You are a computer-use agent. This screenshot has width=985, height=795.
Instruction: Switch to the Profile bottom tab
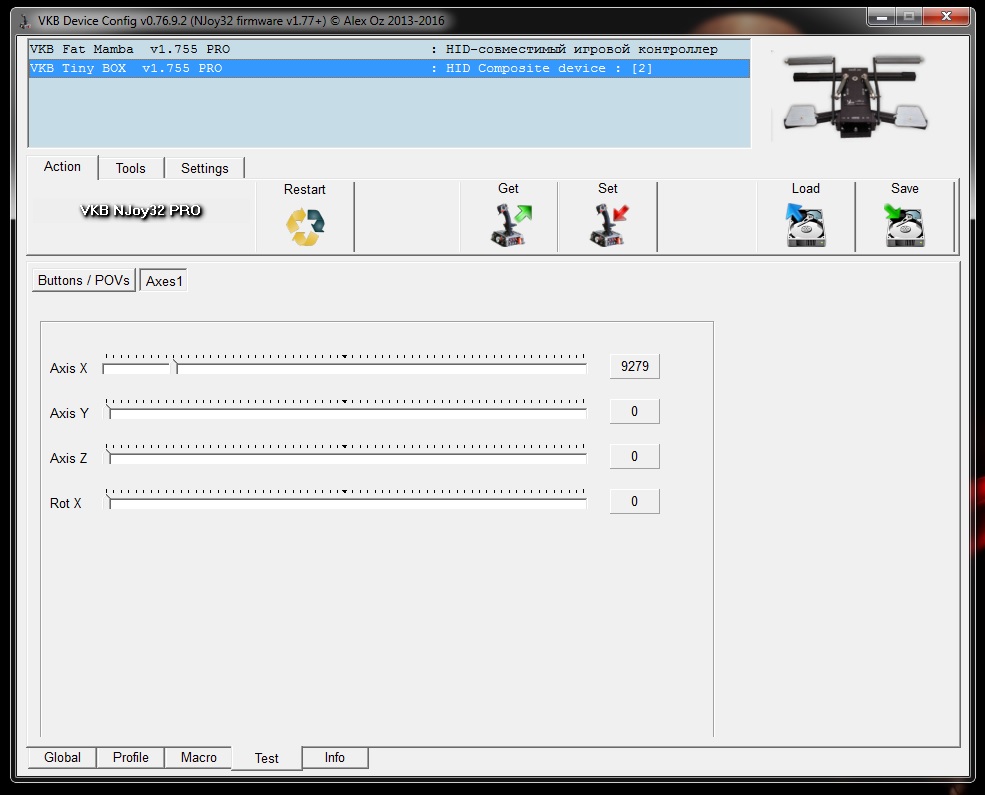coord(130,758)
